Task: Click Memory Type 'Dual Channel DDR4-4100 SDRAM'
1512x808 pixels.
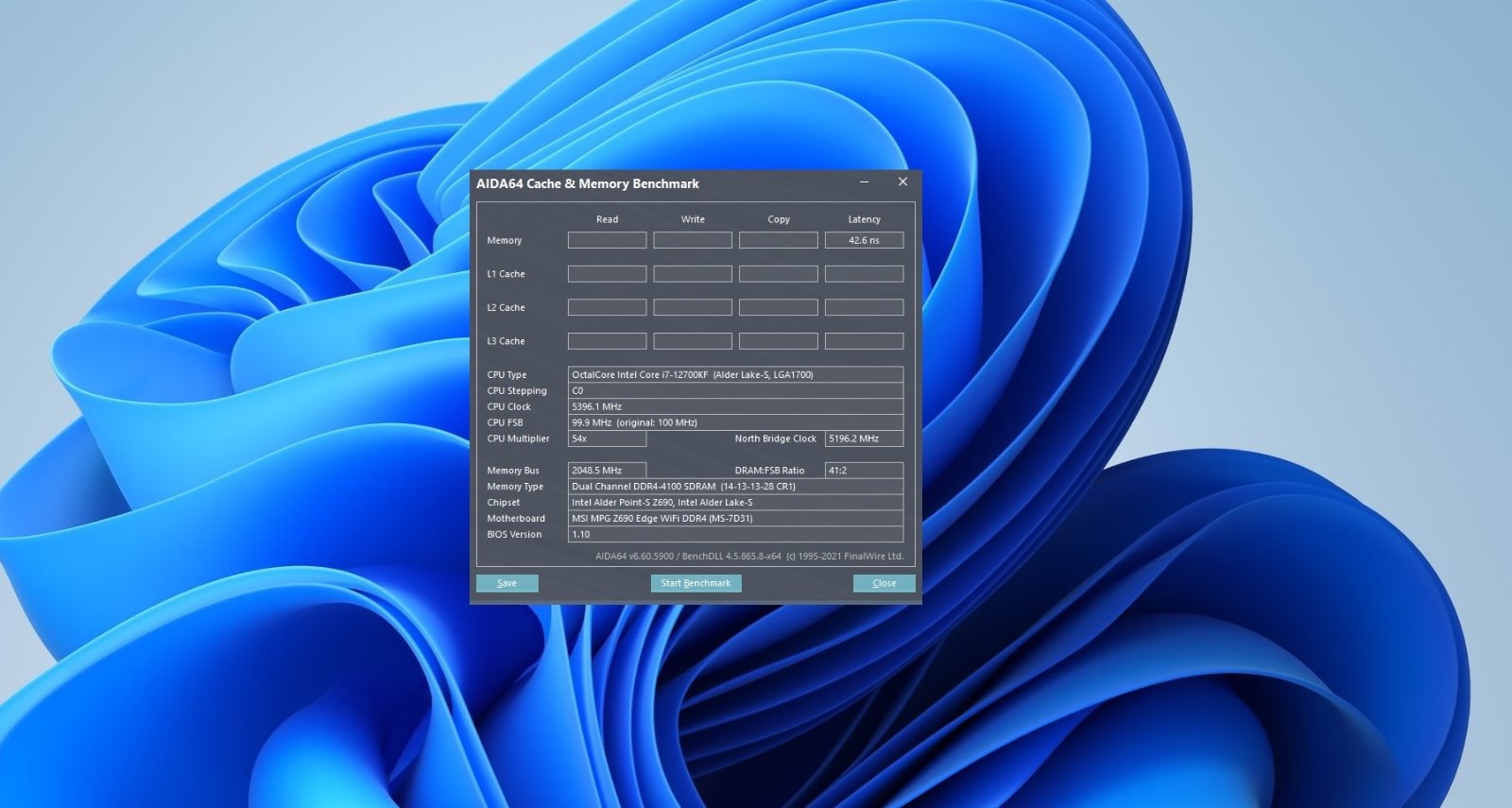Action: pos(735,486)
